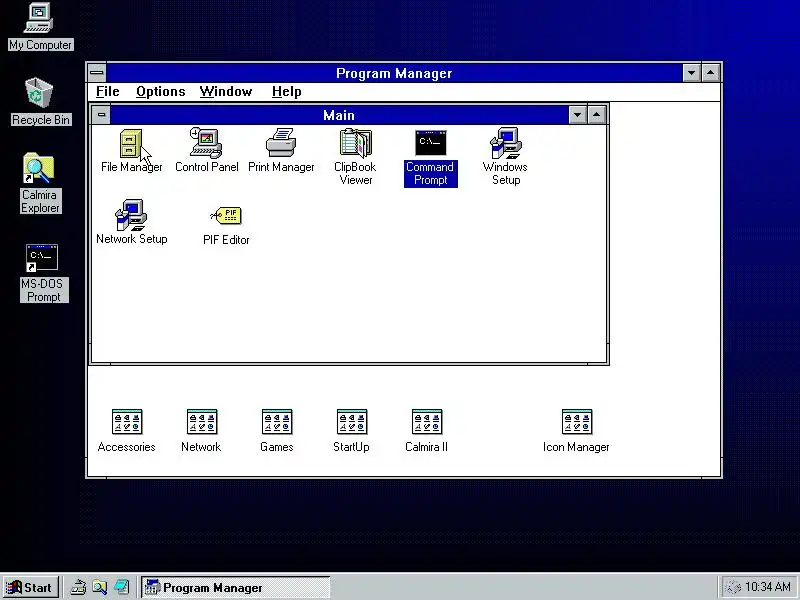Click the notepad icon in taskbar quick launch
The image size is (800, 600).
tap(121, 587)
